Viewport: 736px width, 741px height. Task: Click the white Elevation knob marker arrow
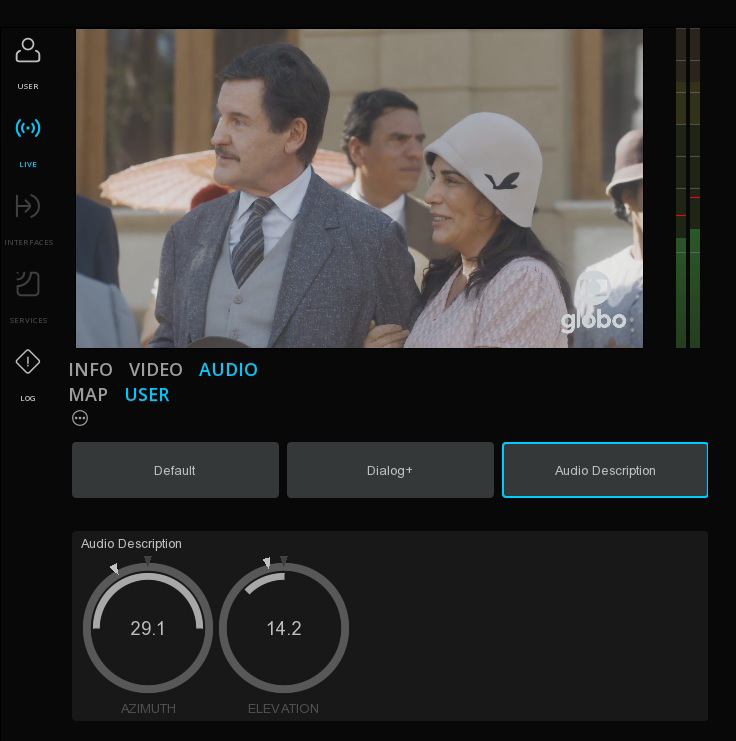click(x=267, y=562)
